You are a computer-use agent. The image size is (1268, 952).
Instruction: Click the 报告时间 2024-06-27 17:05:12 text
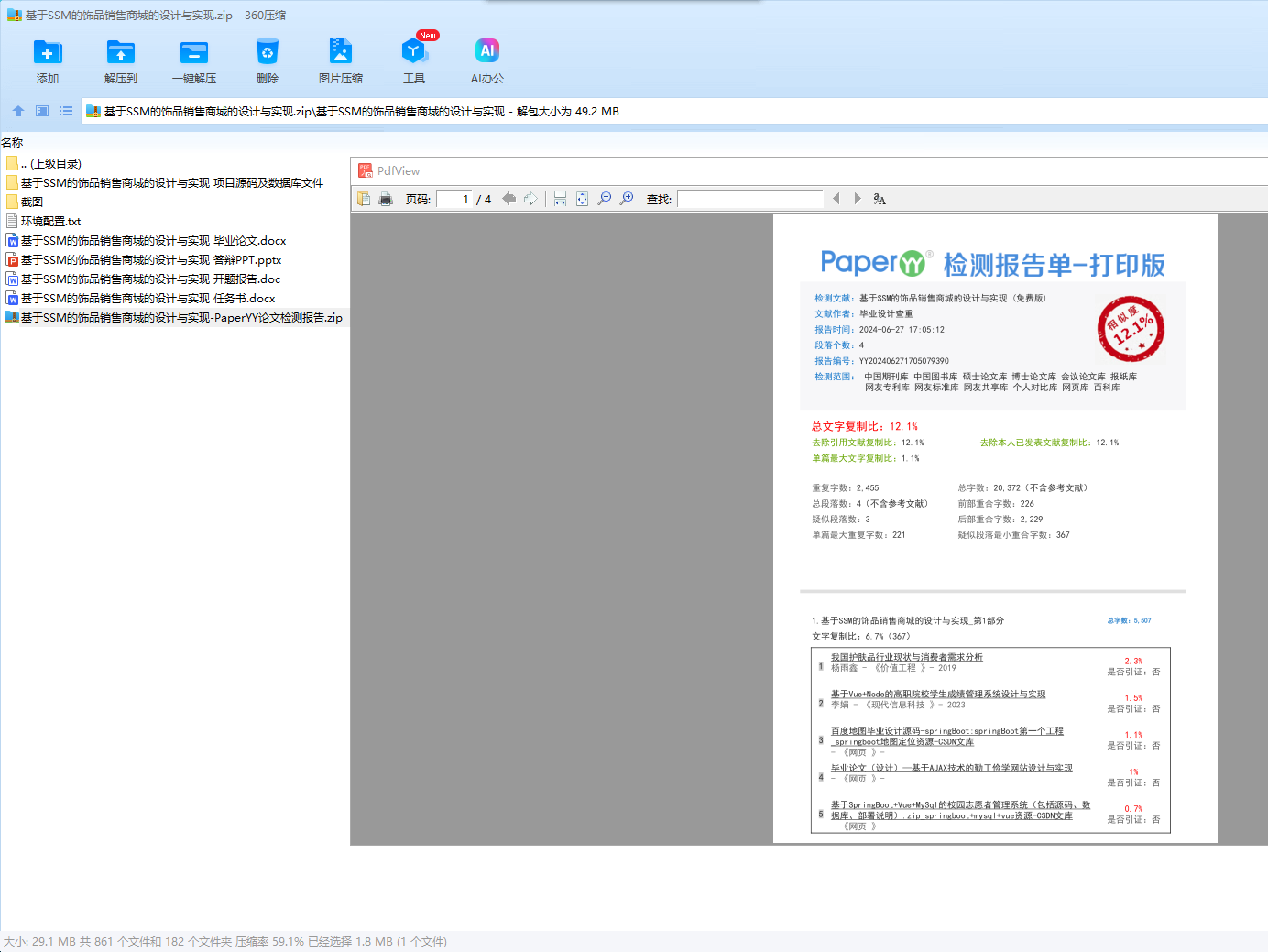point(880,329)
